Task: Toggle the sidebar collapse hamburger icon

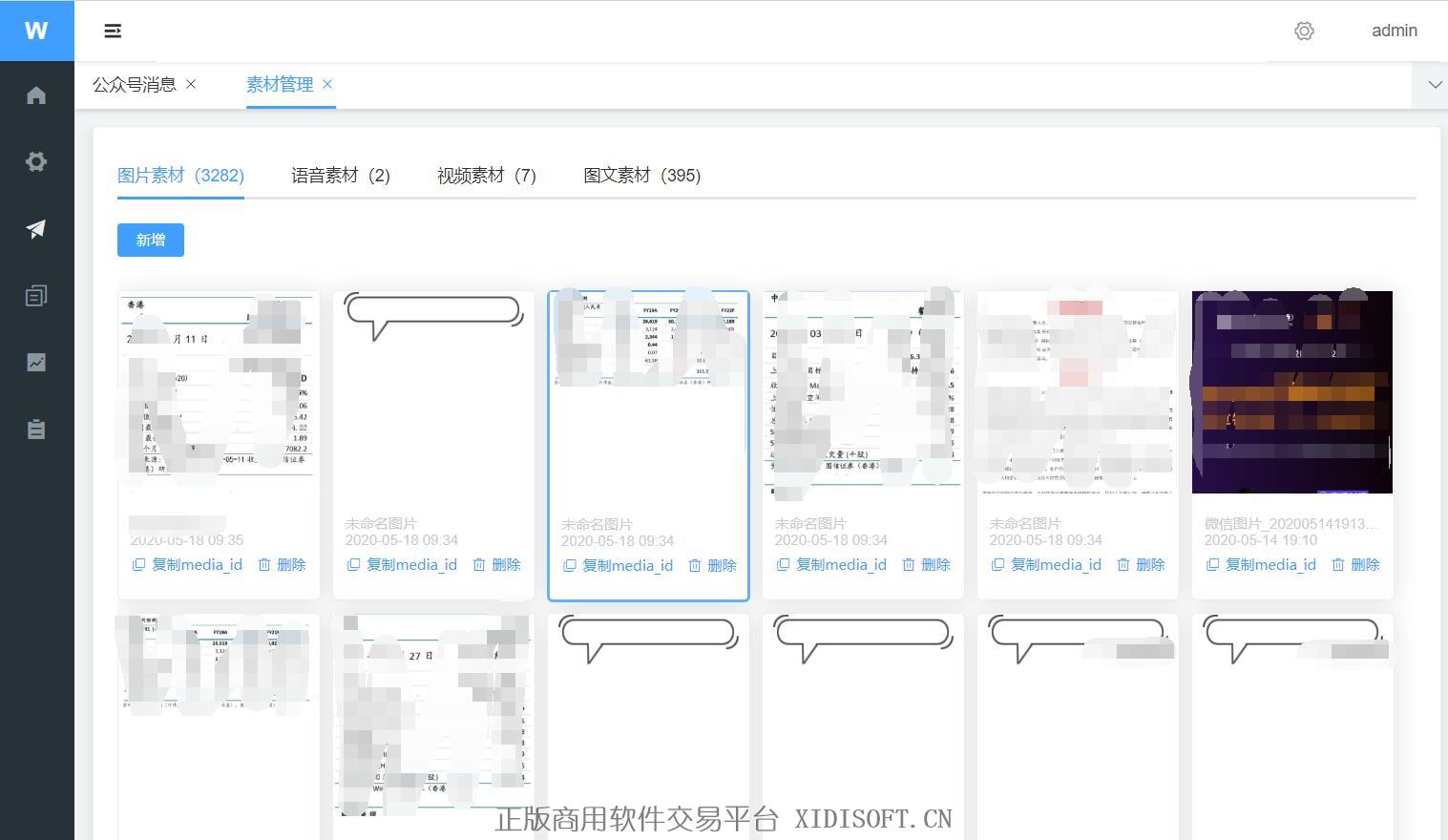Action: (113, 31)
